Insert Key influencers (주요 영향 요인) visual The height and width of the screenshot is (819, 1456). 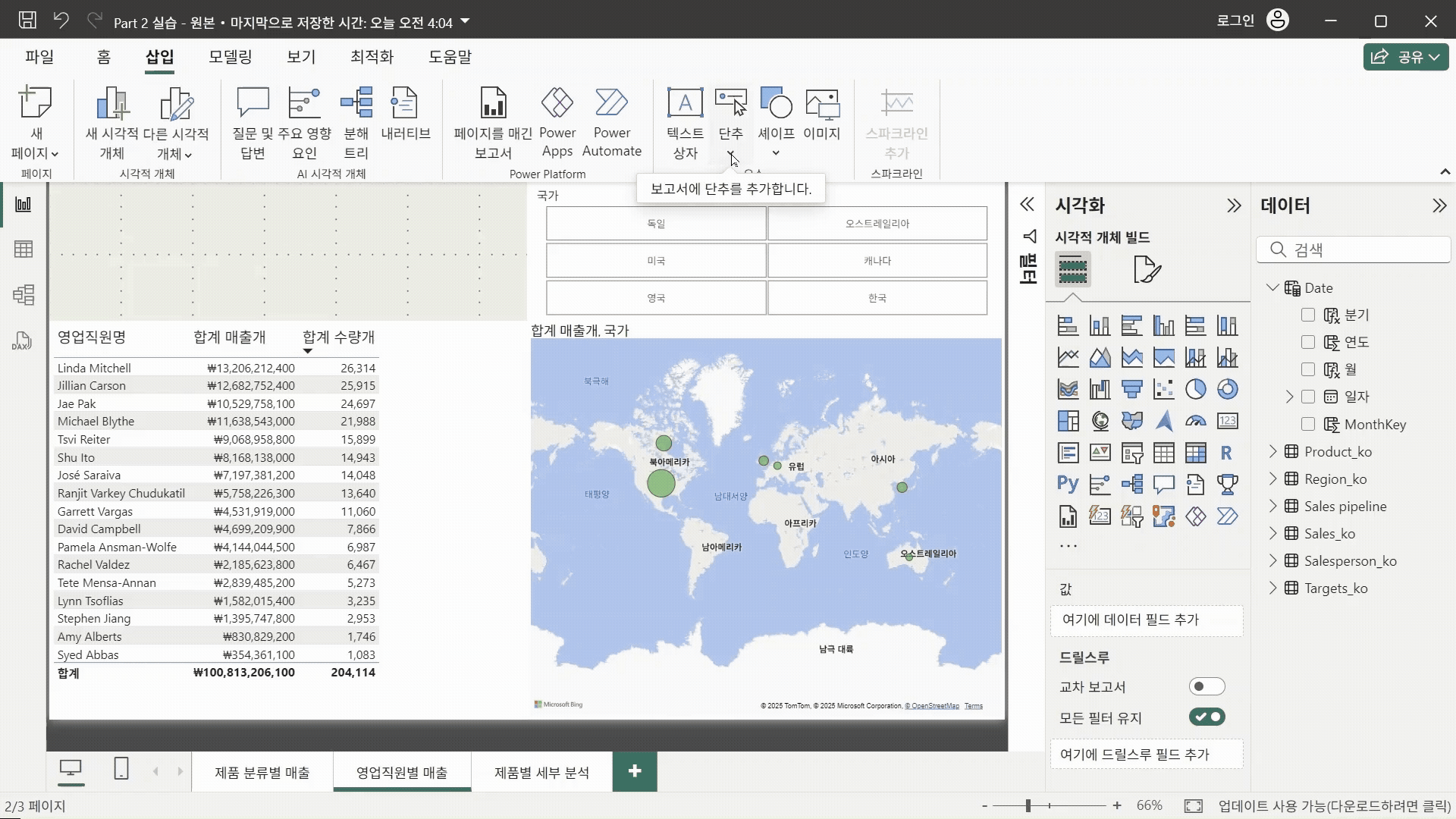(304, 123)
